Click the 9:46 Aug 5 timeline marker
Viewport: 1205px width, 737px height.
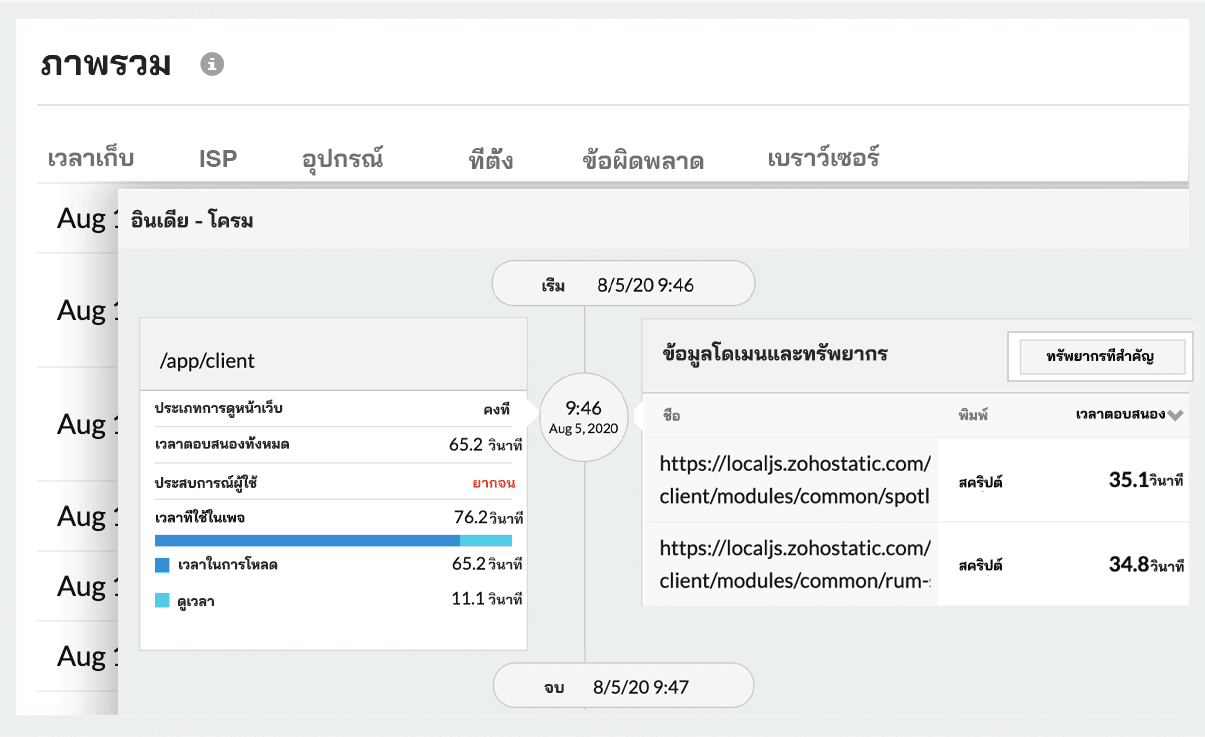(584, 416)
